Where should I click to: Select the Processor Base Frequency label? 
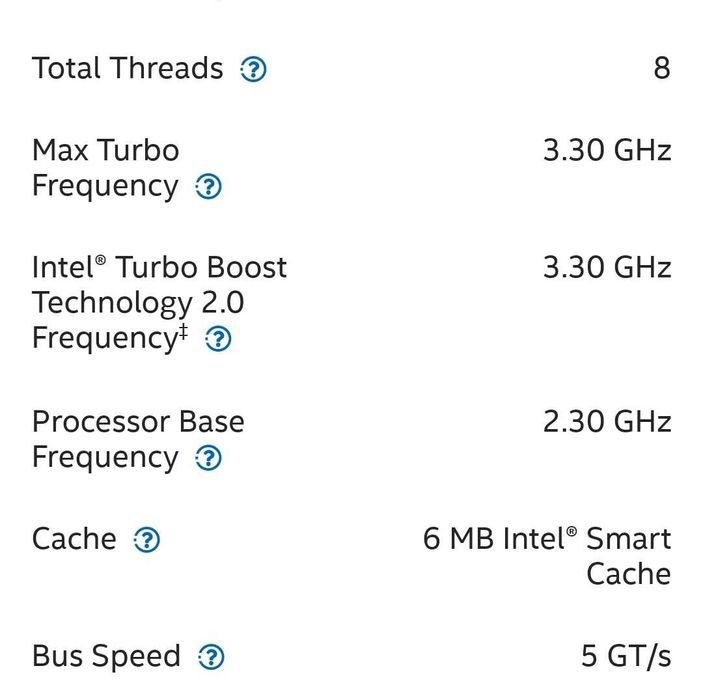tap(137, 439)
